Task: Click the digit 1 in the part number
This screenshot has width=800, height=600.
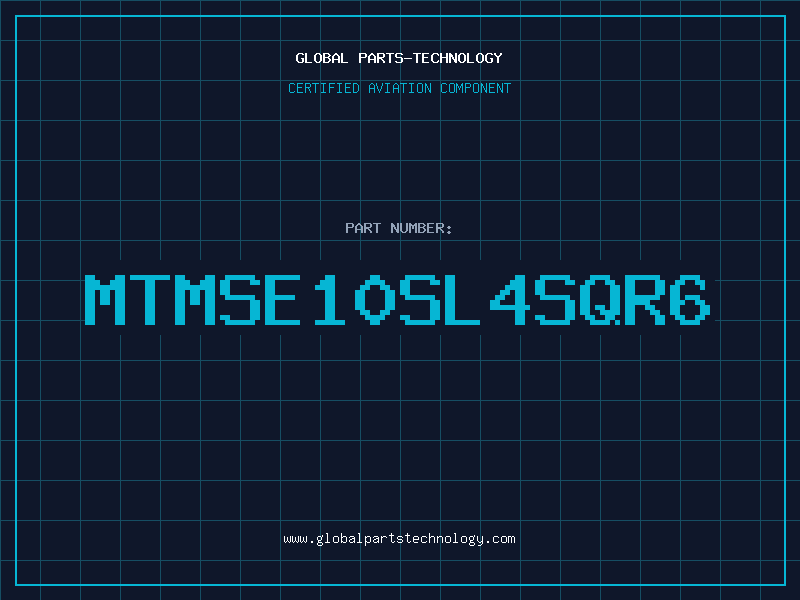Action: point(329,299)
